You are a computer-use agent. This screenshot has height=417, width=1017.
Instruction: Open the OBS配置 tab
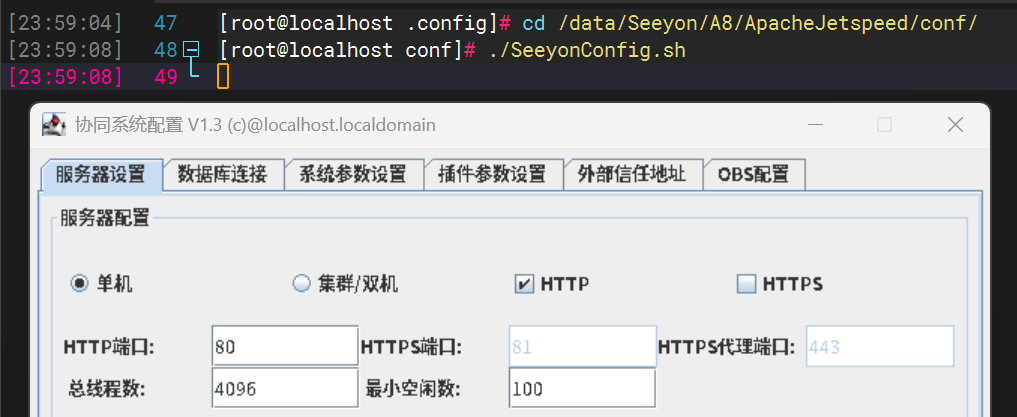pyautogui.click(x=754, y=175)
